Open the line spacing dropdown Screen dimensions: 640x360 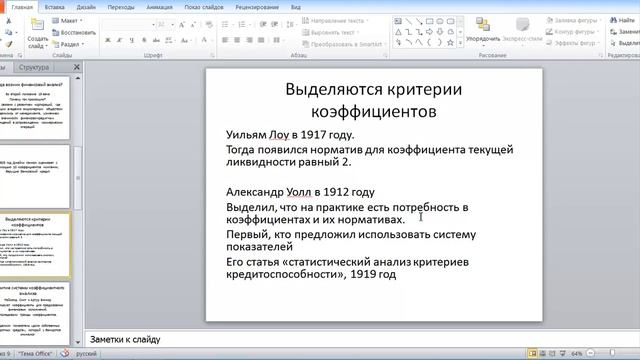(x=291, y=25)
